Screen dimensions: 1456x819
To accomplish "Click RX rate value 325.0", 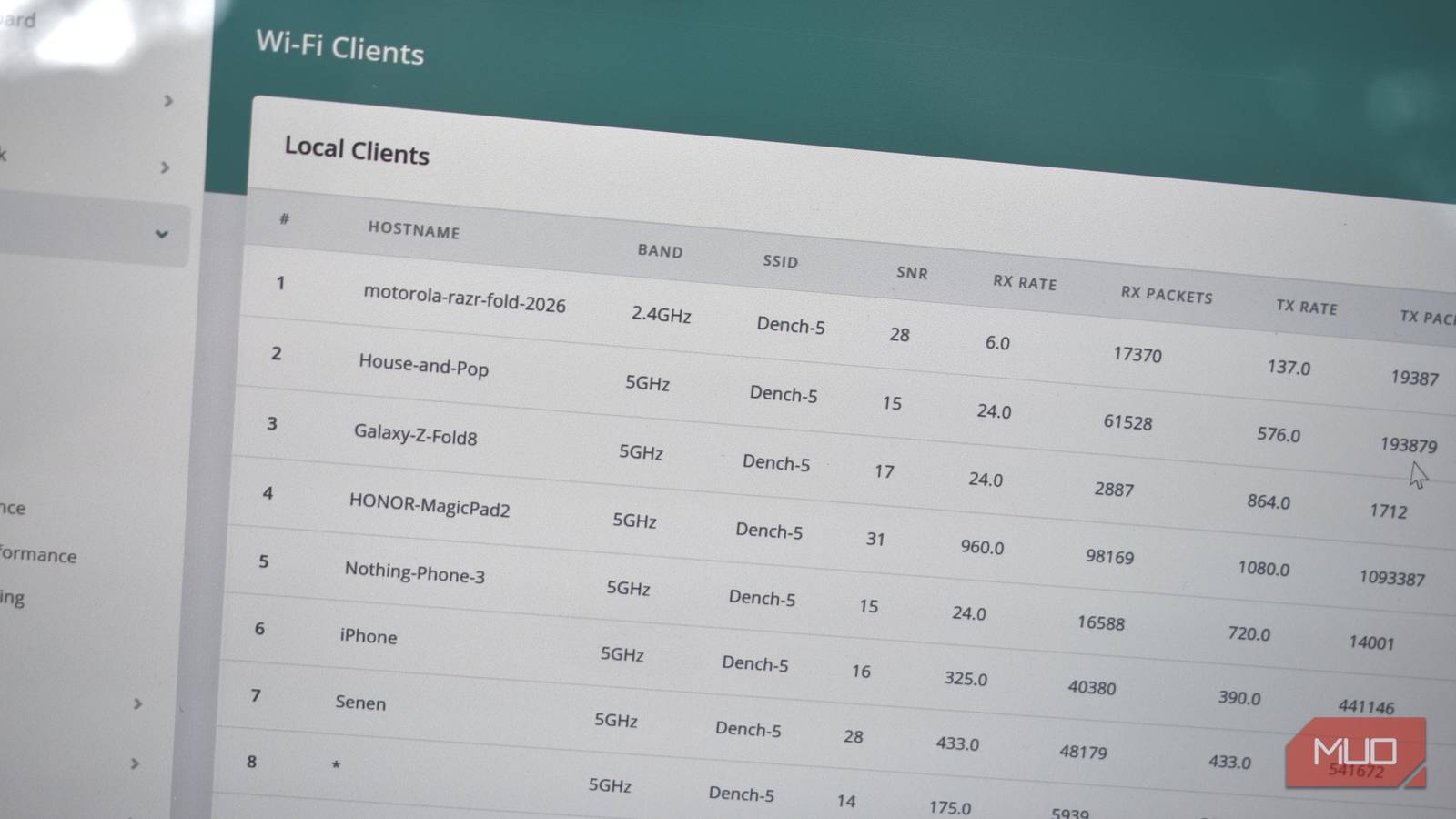I will click(966, 678).
